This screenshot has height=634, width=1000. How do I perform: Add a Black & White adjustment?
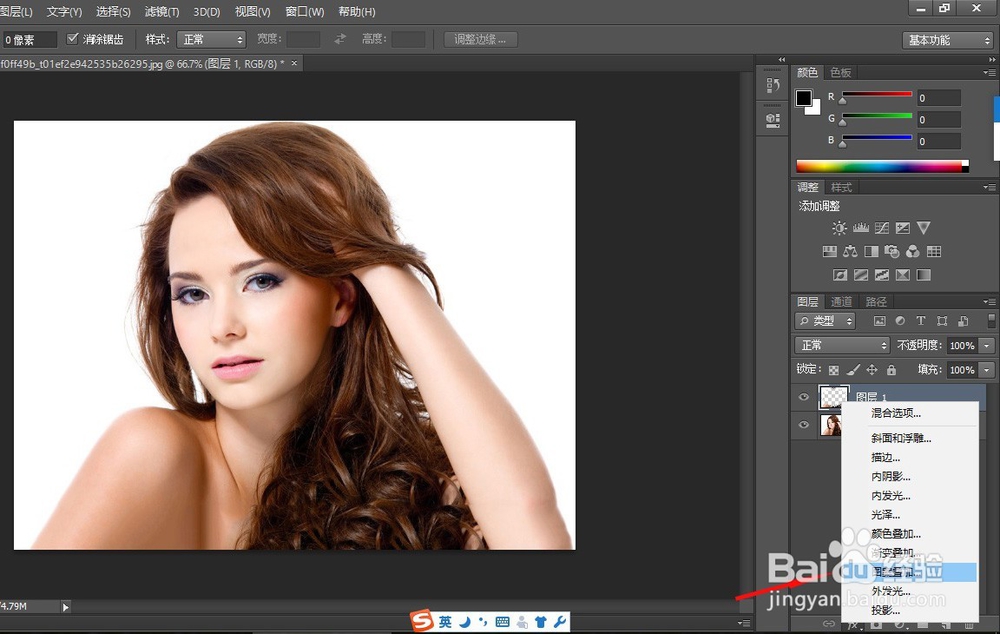pyautogui.click(x=871, y=251)
